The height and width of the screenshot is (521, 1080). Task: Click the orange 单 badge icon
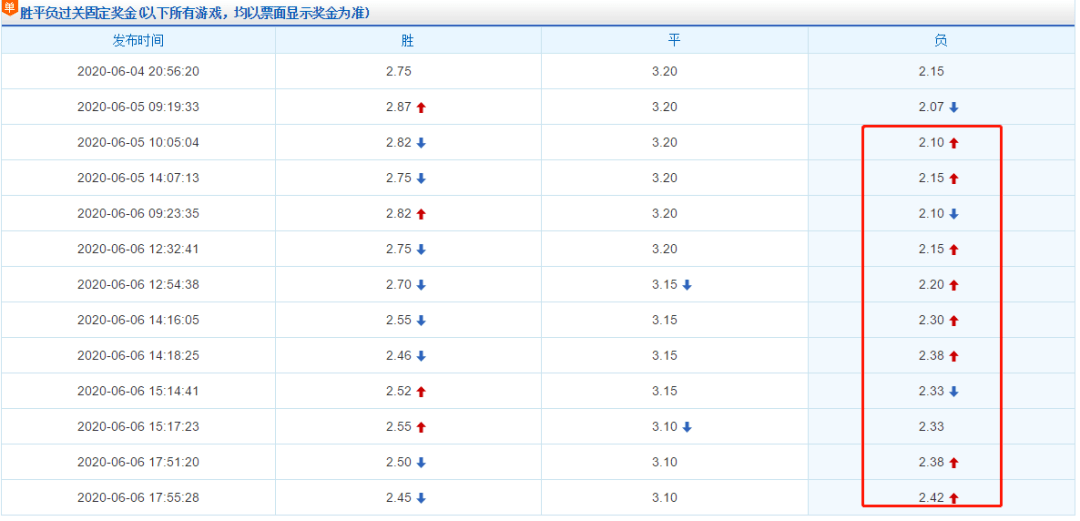coord(10,9)
